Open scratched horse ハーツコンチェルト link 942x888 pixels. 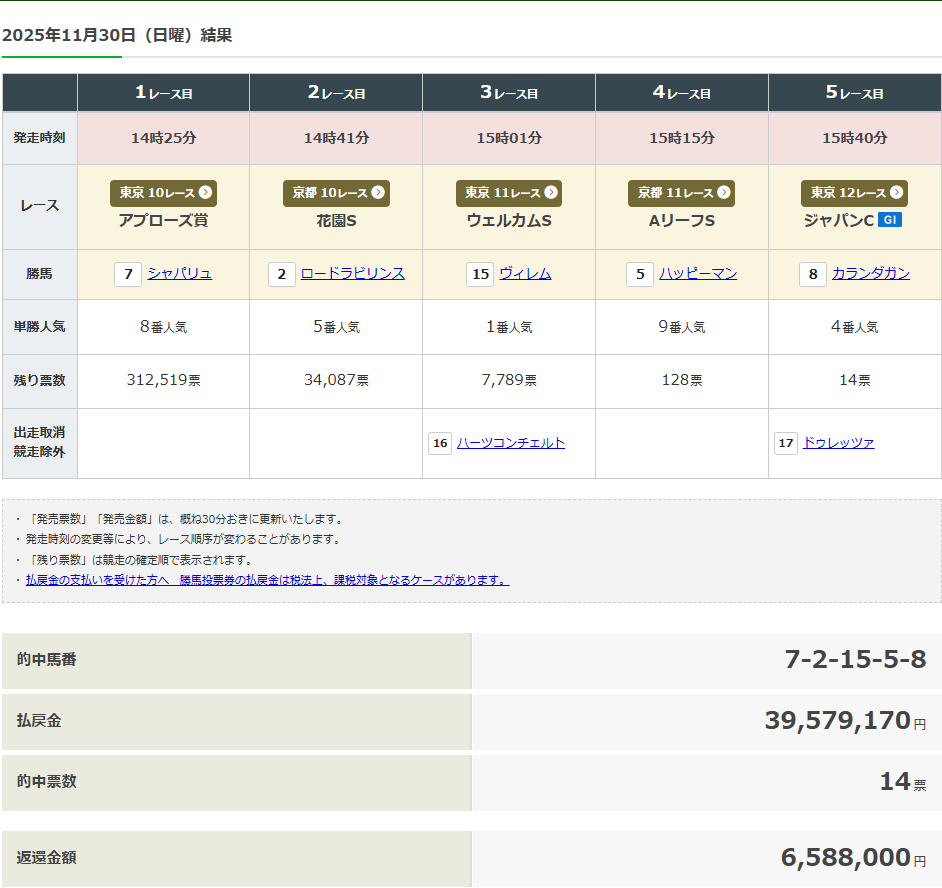[511, 443]
